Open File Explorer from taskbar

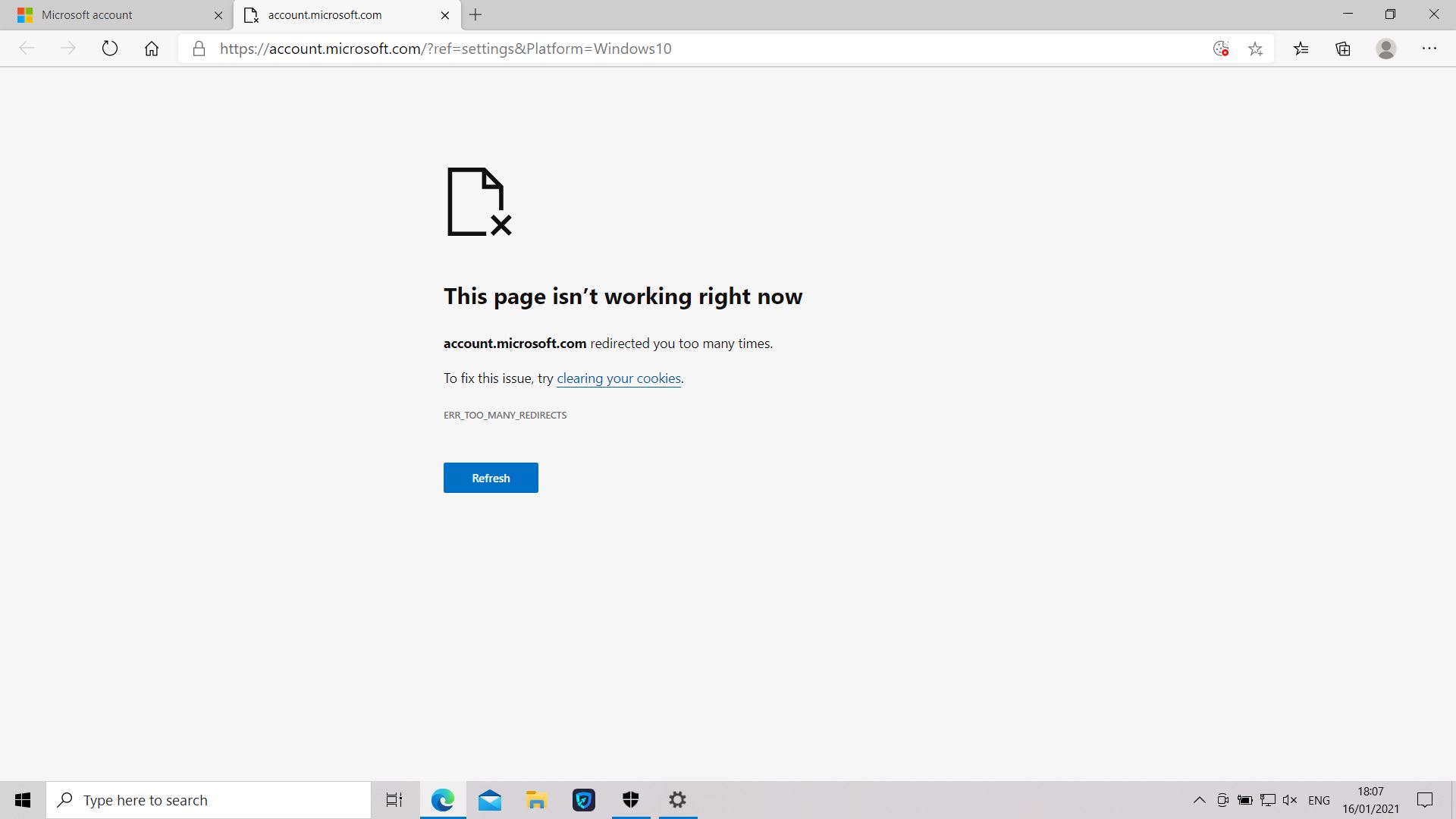537,800
